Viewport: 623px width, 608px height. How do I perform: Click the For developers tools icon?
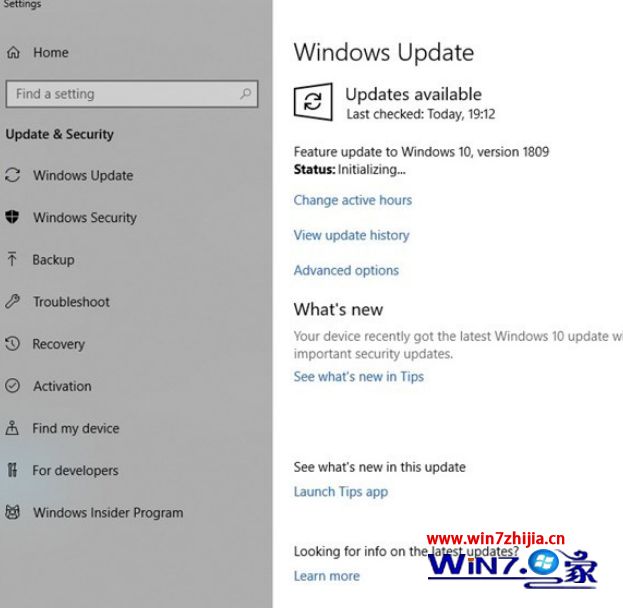(12, 470)
